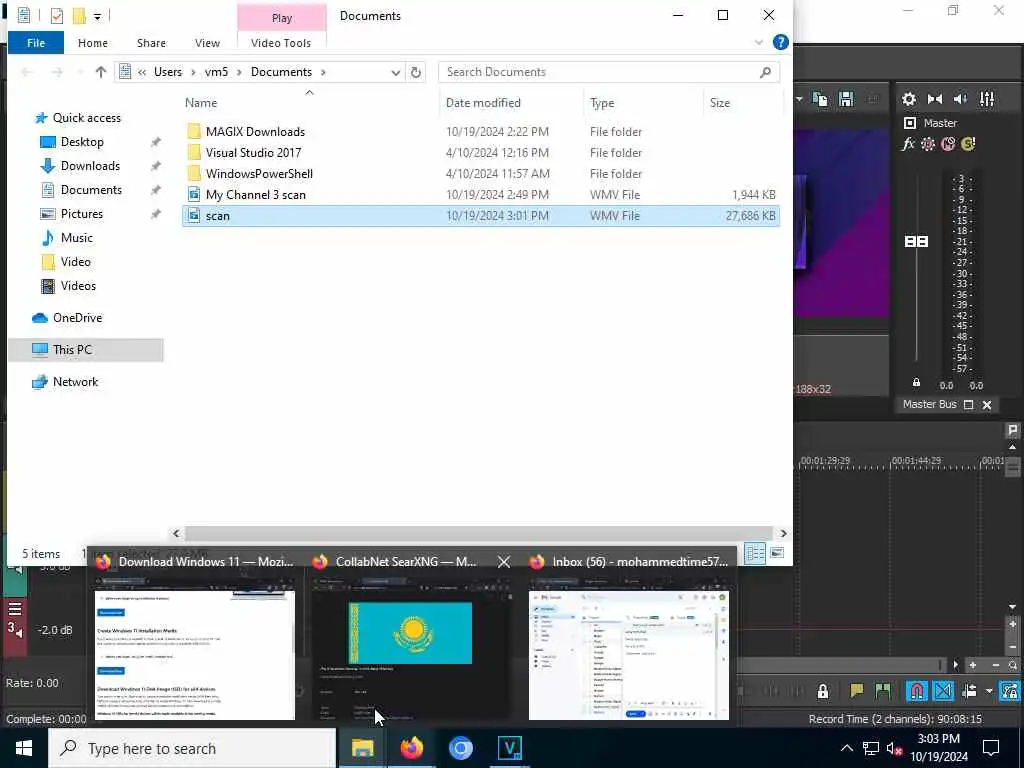Mute the Master bus
The image size is (1024, 768).
tap(948, 144)
